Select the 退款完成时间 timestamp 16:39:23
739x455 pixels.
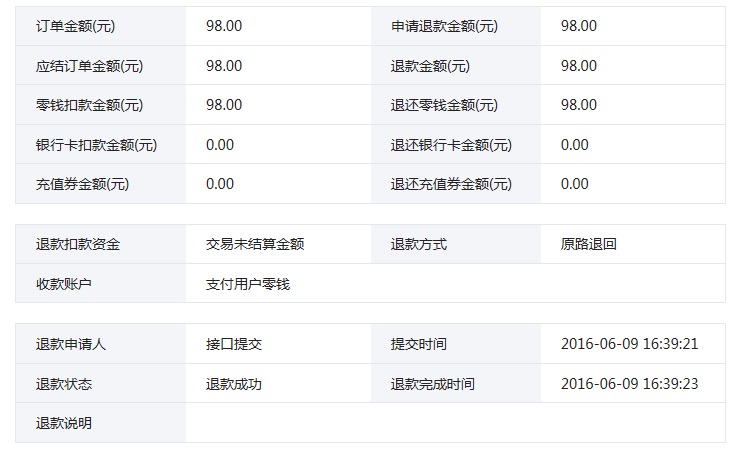(x=670, y=384)
